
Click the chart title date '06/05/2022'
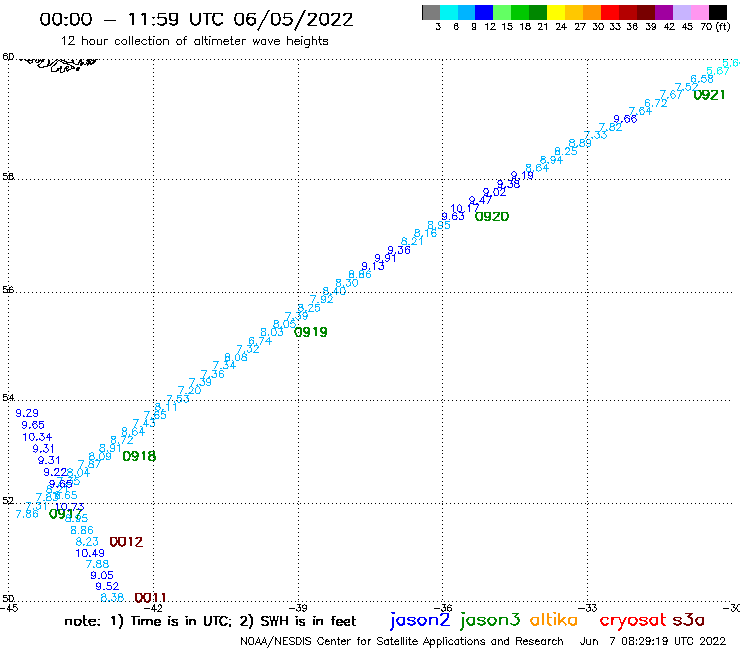pos(293,19)
